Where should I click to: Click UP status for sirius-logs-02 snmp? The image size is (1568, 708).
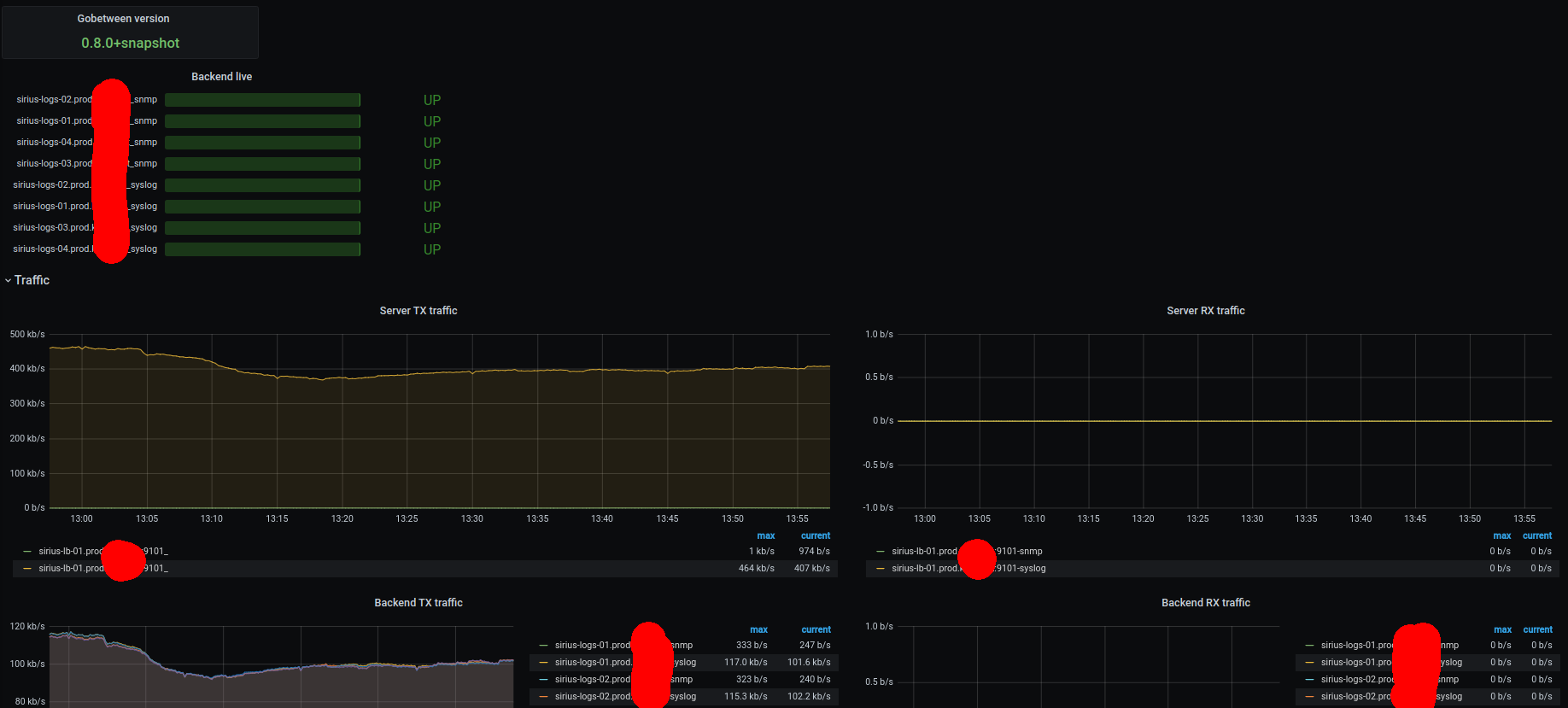[x=432, y=100]
